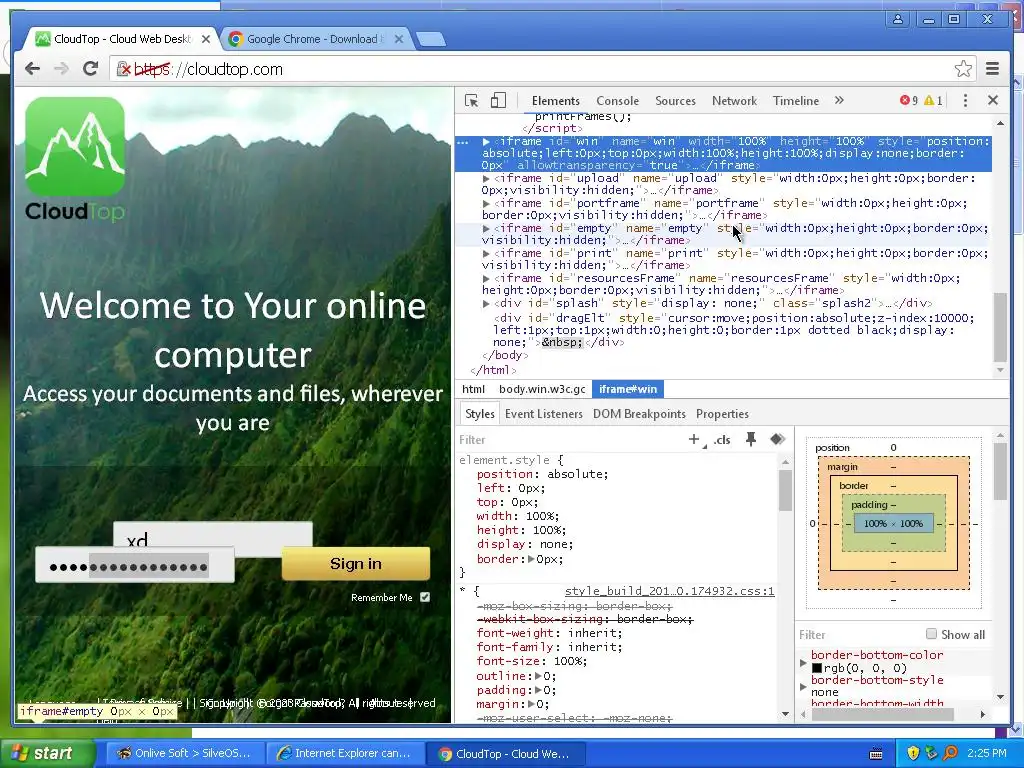Viewport: 1024px width, 768px height.
Task: Click the DOM tree scrollbar down arrow
Action: click(1000, 370)
